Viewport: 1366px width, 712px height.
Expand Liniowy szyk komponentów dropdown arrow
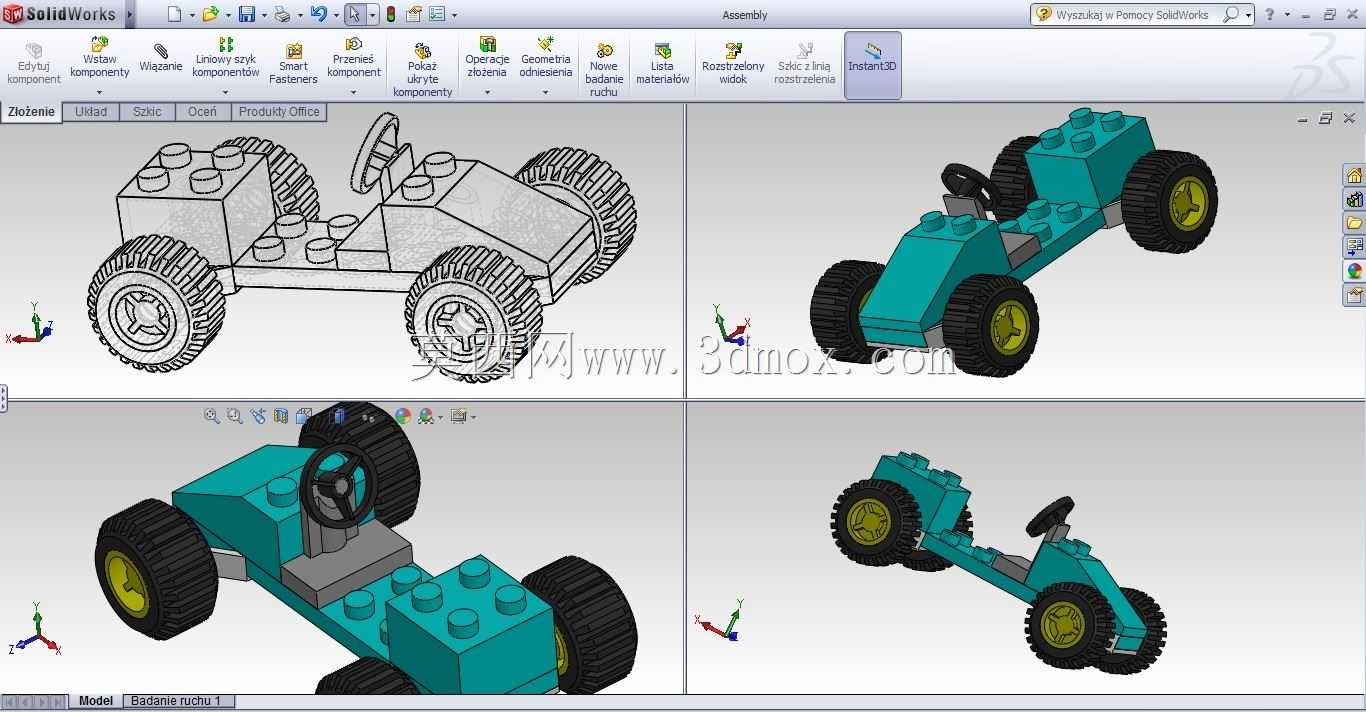pyautogui.click(x=225, y=93)
